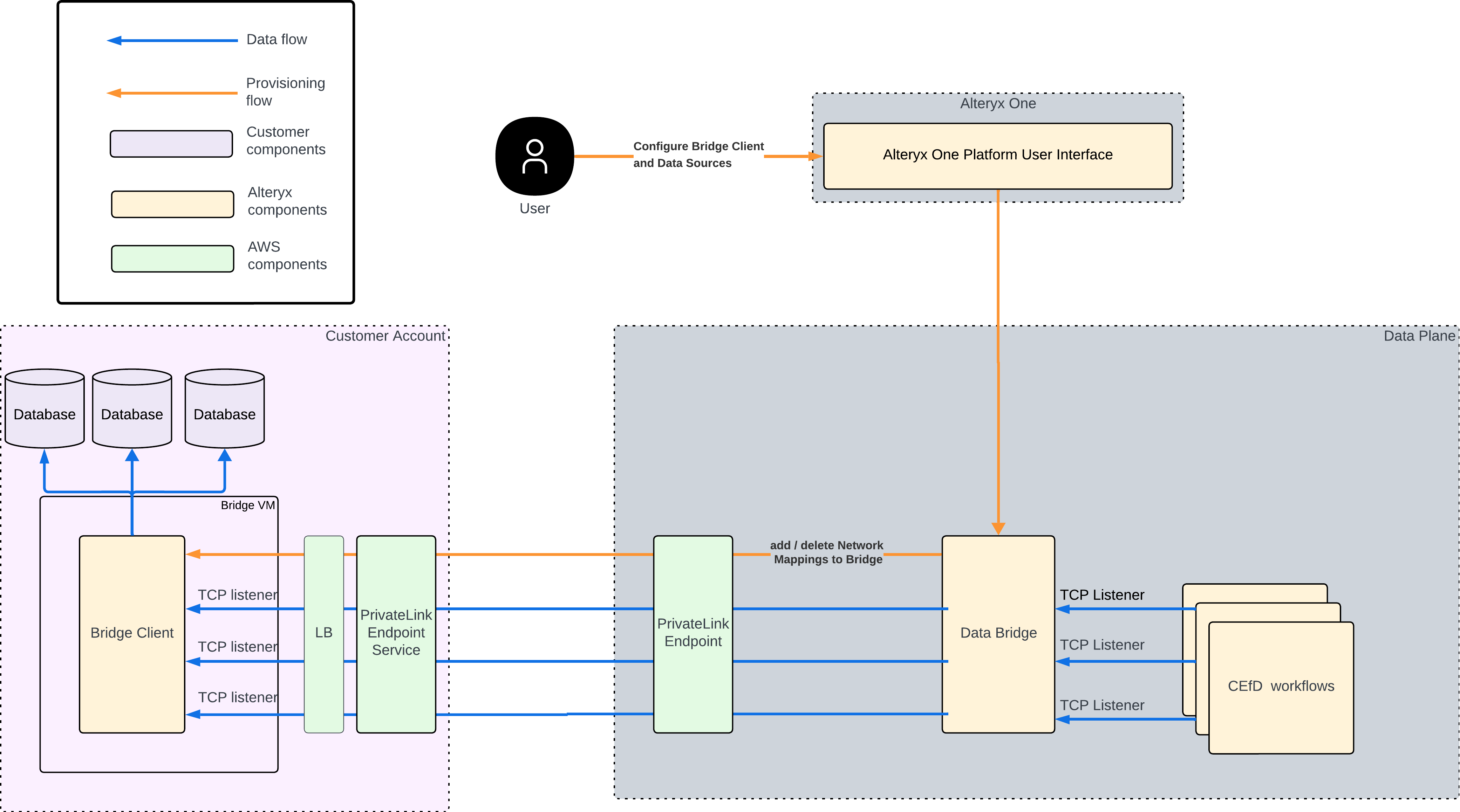Click 'Configure Bridge Client and Data Sources' label
Screen dimensions: 1460x812
tap(698, 155)
